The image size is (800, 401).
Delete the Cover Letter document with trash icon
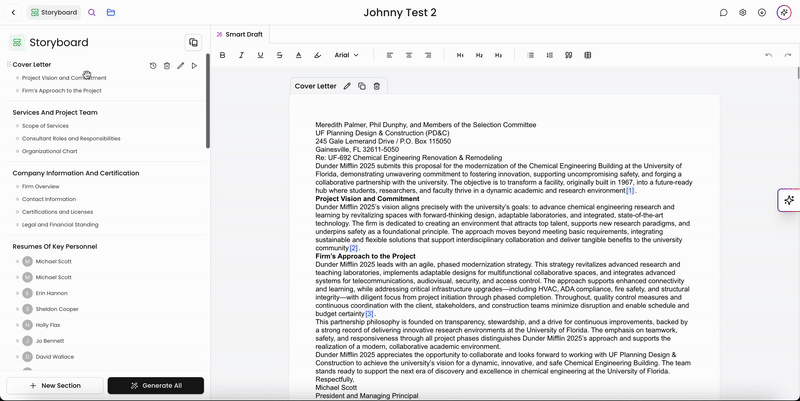tap(377, 86)
